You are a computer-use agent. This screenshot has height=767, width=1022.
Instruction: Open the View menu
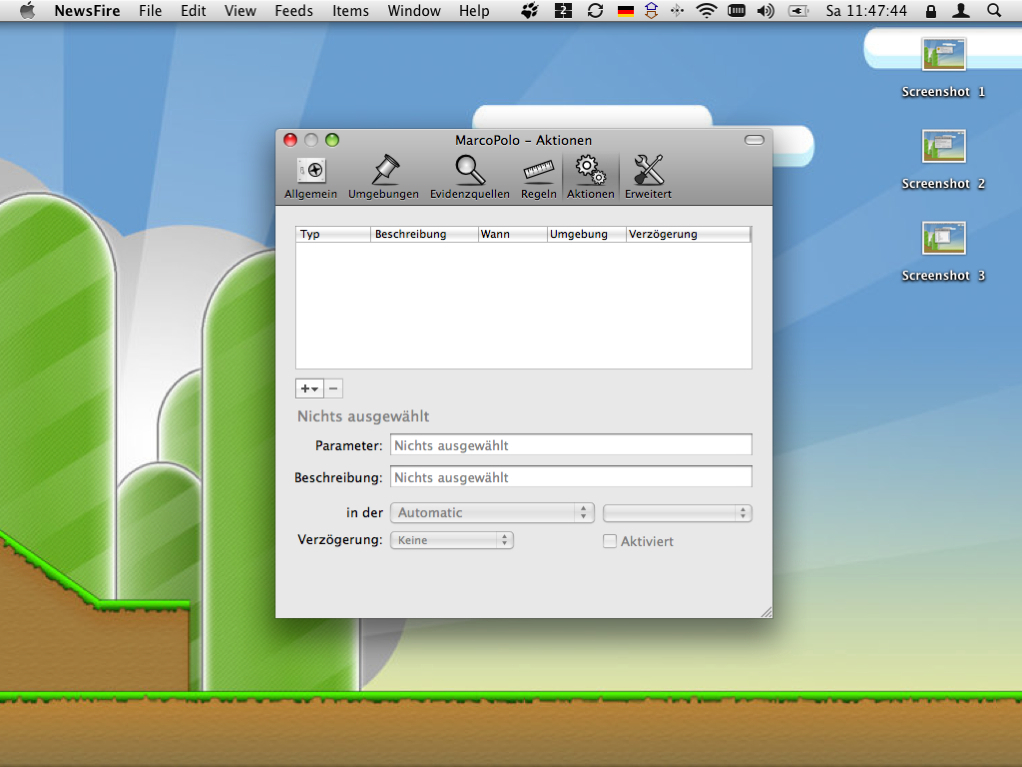(241, 10)
